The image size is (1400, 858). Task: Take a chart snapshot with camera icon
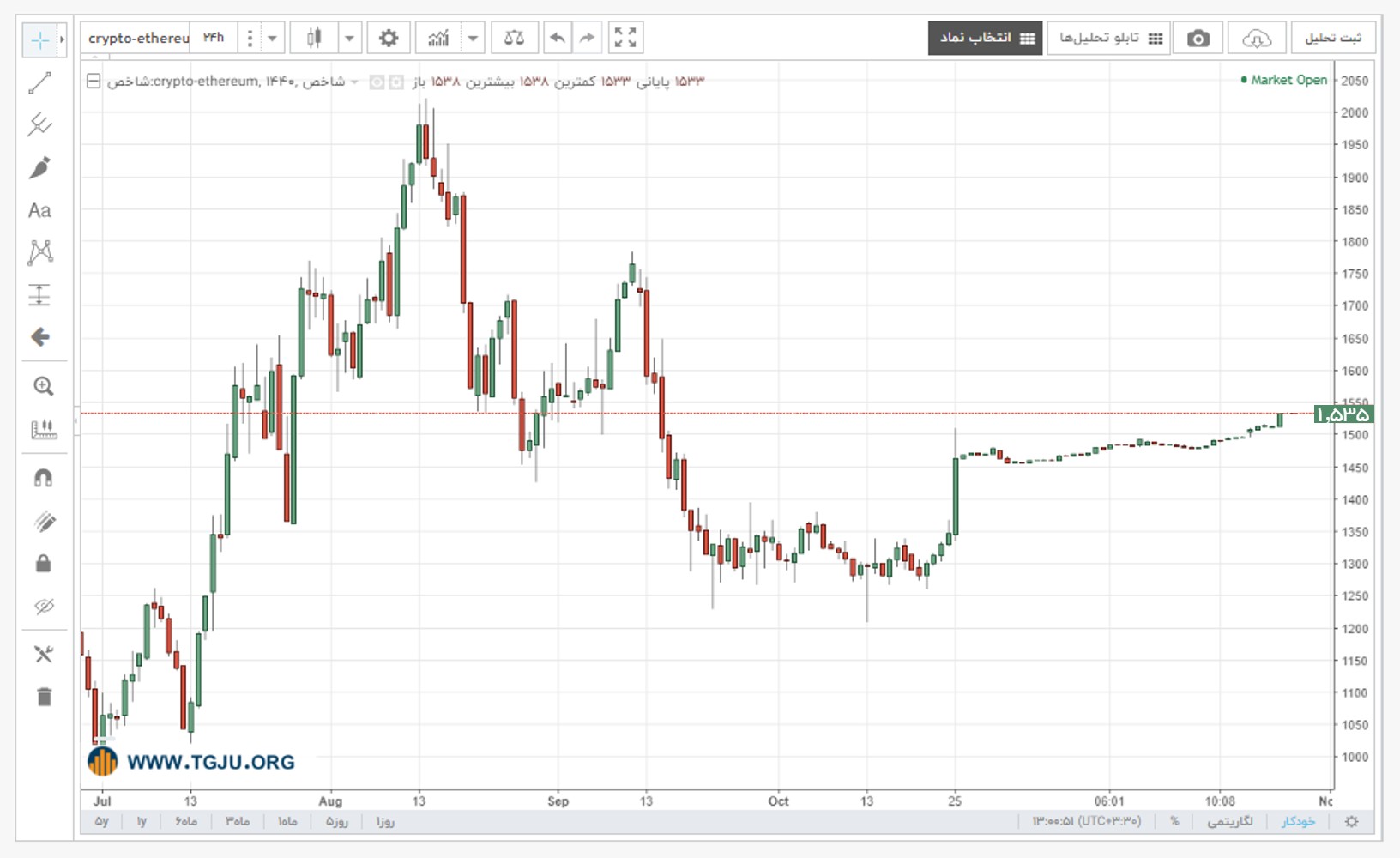coord(1198,38)
